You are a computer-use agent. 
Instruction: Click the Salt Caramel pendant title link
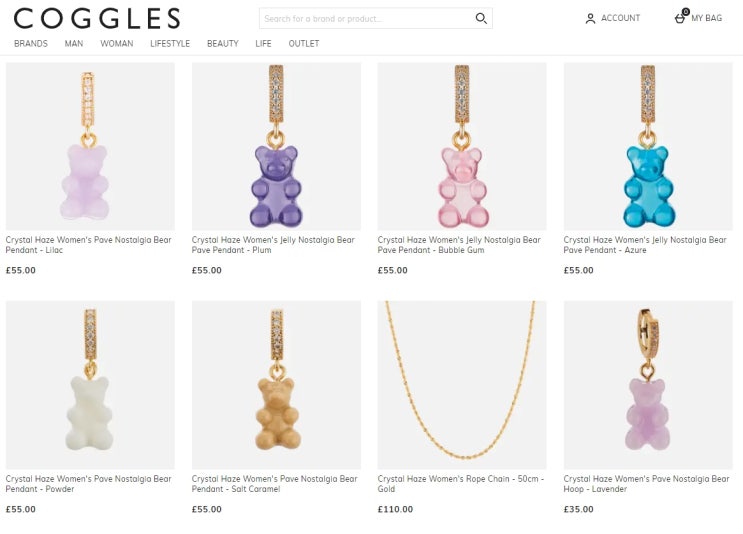275,484
